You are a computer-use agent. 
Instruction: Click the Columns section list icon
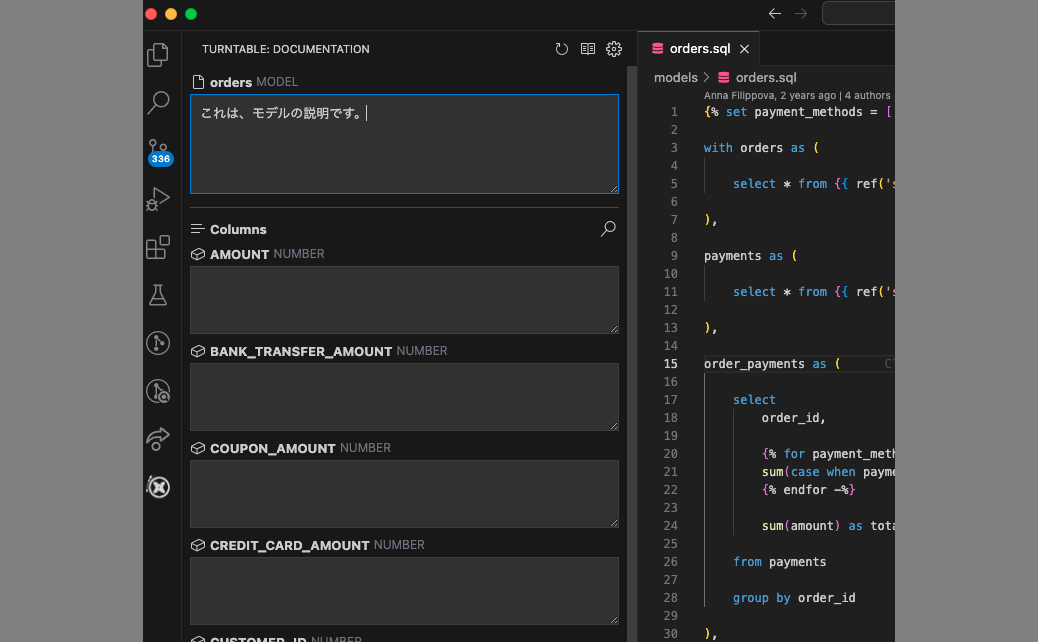tap(197, 229)
